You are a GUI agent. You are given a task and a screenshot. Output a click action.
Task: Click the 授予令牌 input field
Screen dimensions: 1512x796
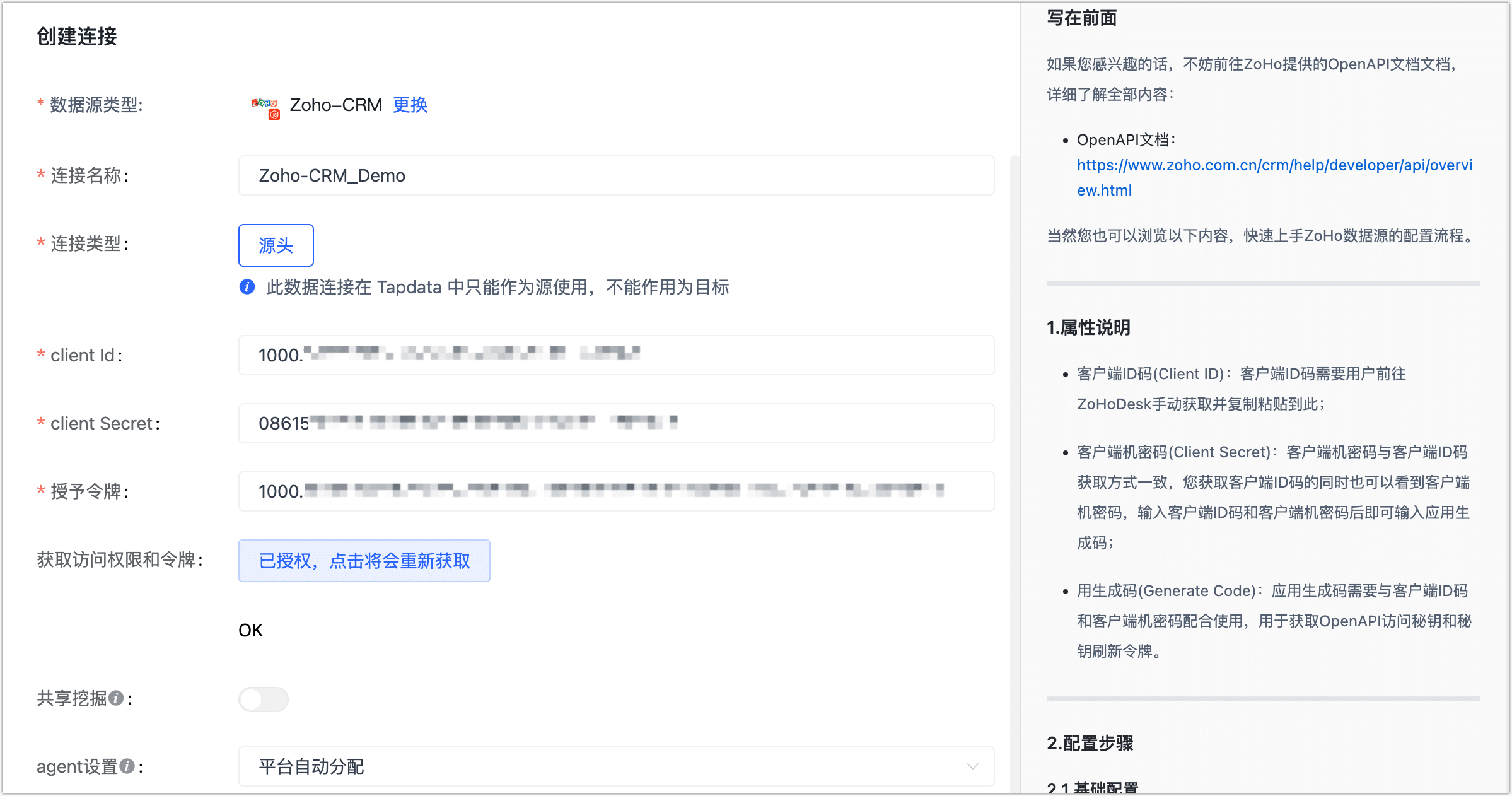[x=616, y=491]
